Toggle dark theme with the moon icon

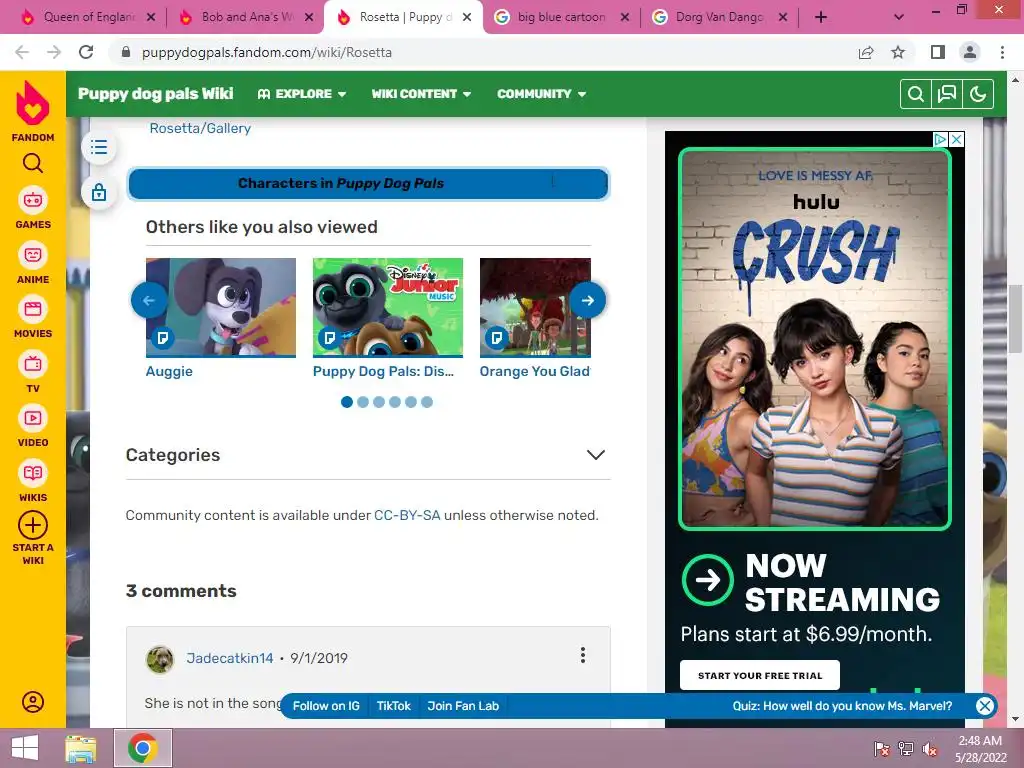tap(978, 94)
